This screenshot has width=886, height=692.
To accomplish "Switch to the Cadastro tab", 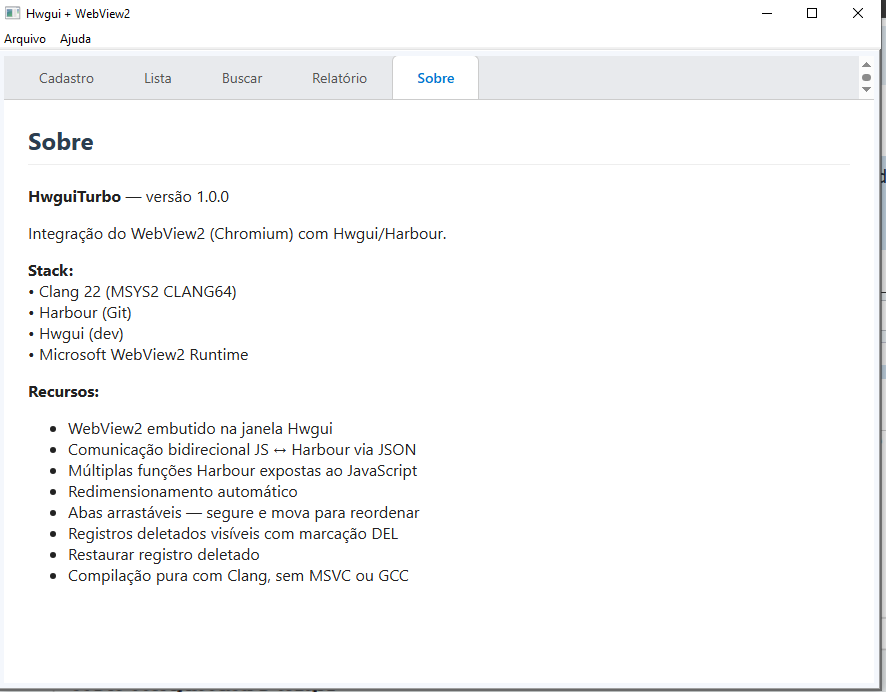I will 66,78.
